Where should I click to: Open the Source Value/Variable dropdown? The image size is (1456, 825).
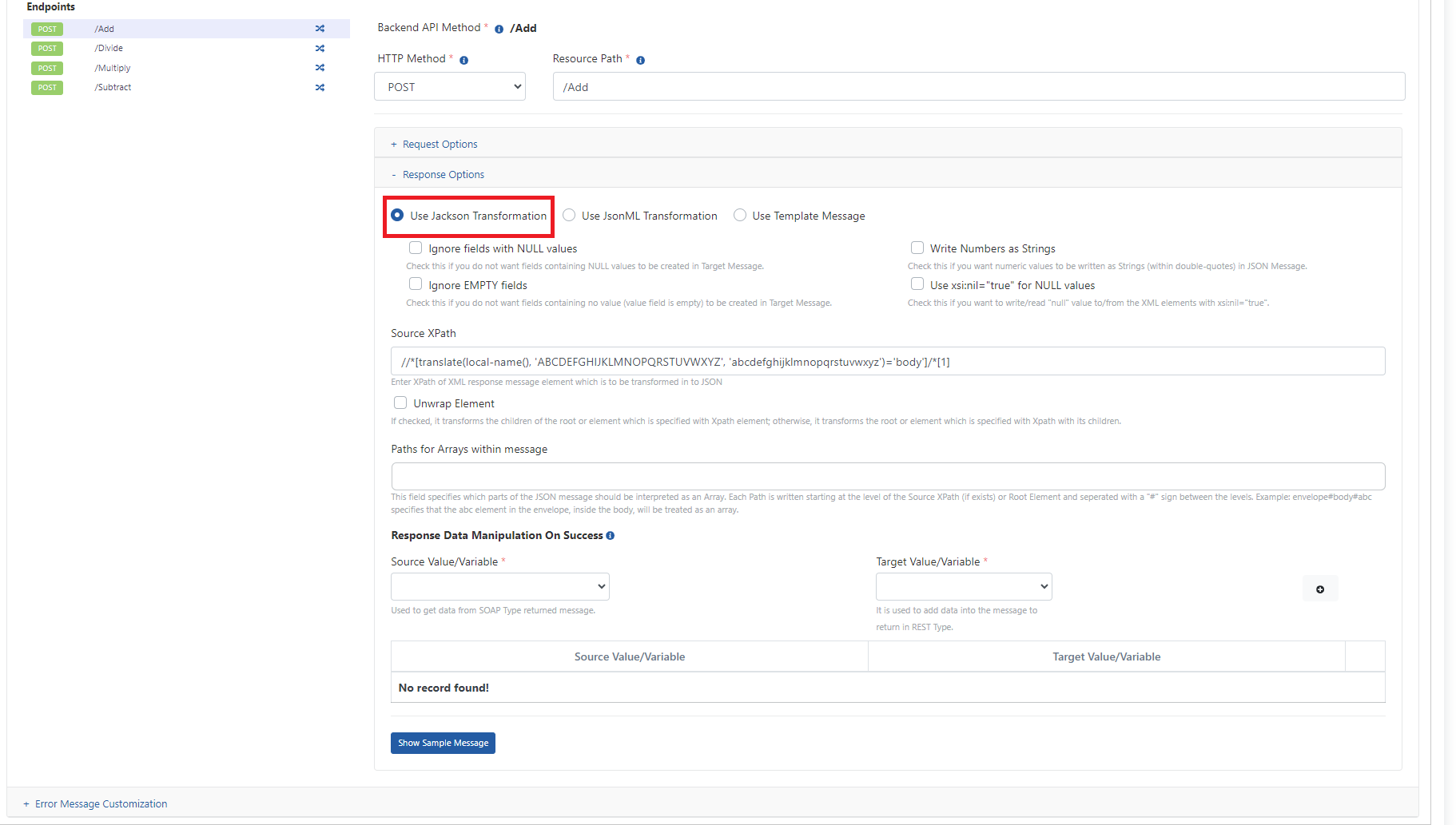[x=500, y=587]
